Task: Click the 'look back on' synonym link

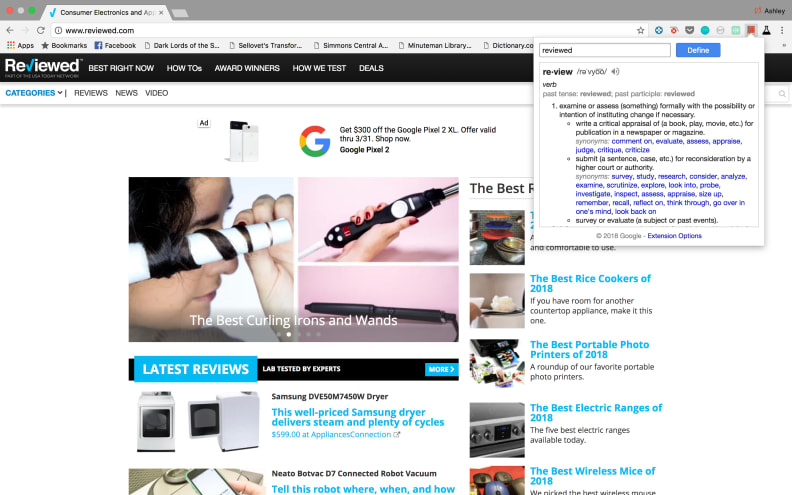Action: tap(635, 212)
